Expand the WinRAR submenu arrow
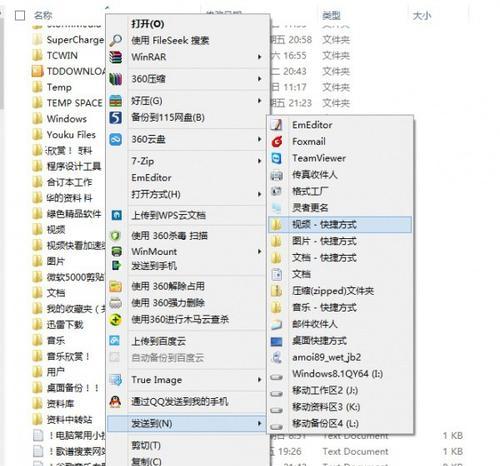 tap(260, 57)
